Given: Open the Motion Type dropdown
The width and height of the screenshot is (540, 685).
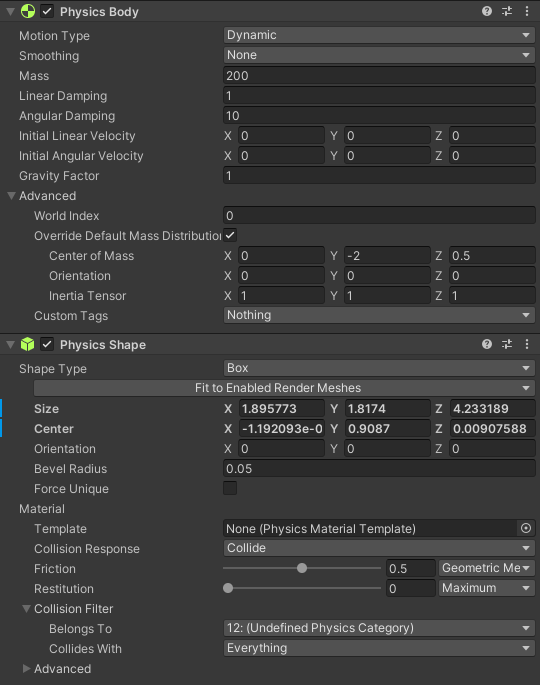Looking at the screenshot, I should coord(379,35).
